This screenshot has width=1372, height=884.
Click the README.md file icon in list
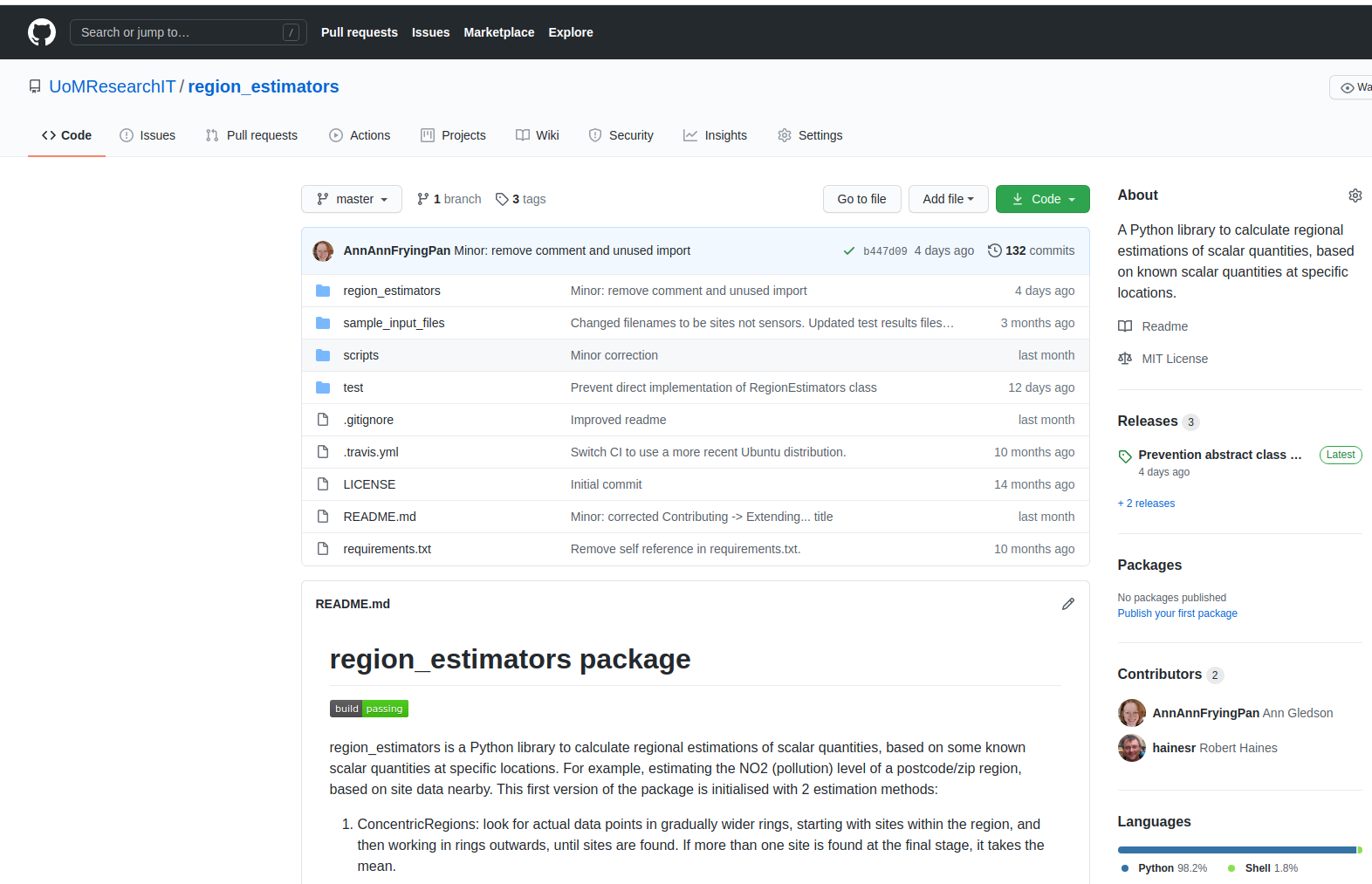click(323, 517)
